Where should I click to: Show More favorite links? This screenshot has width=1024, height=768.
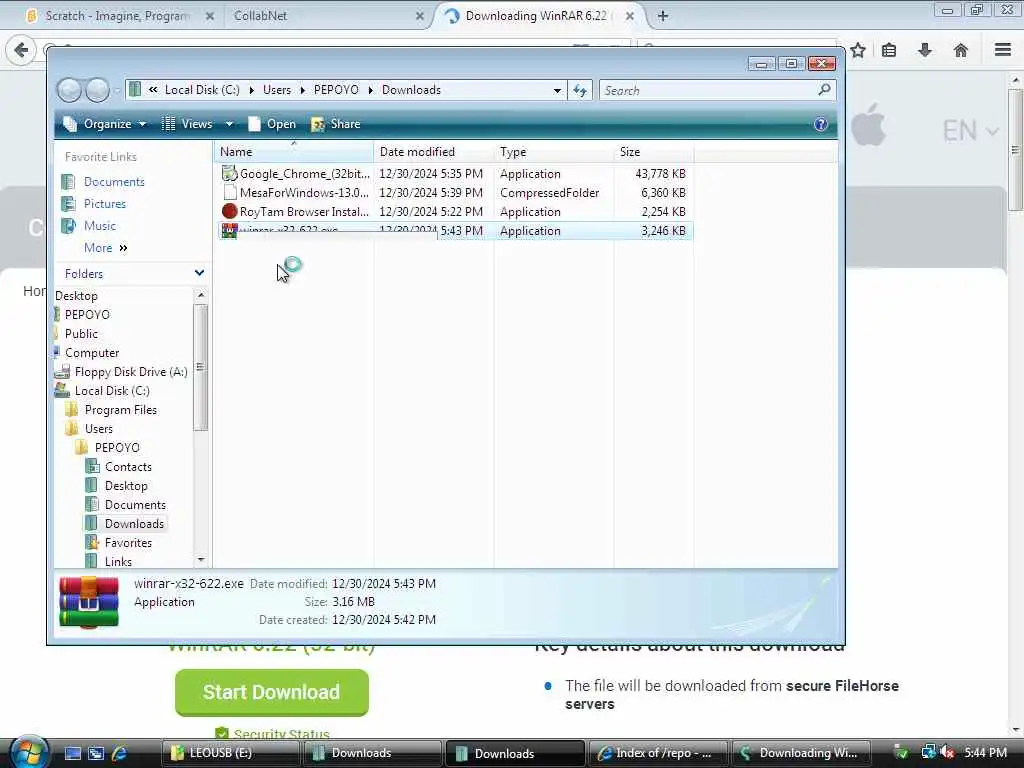(105, 248)
